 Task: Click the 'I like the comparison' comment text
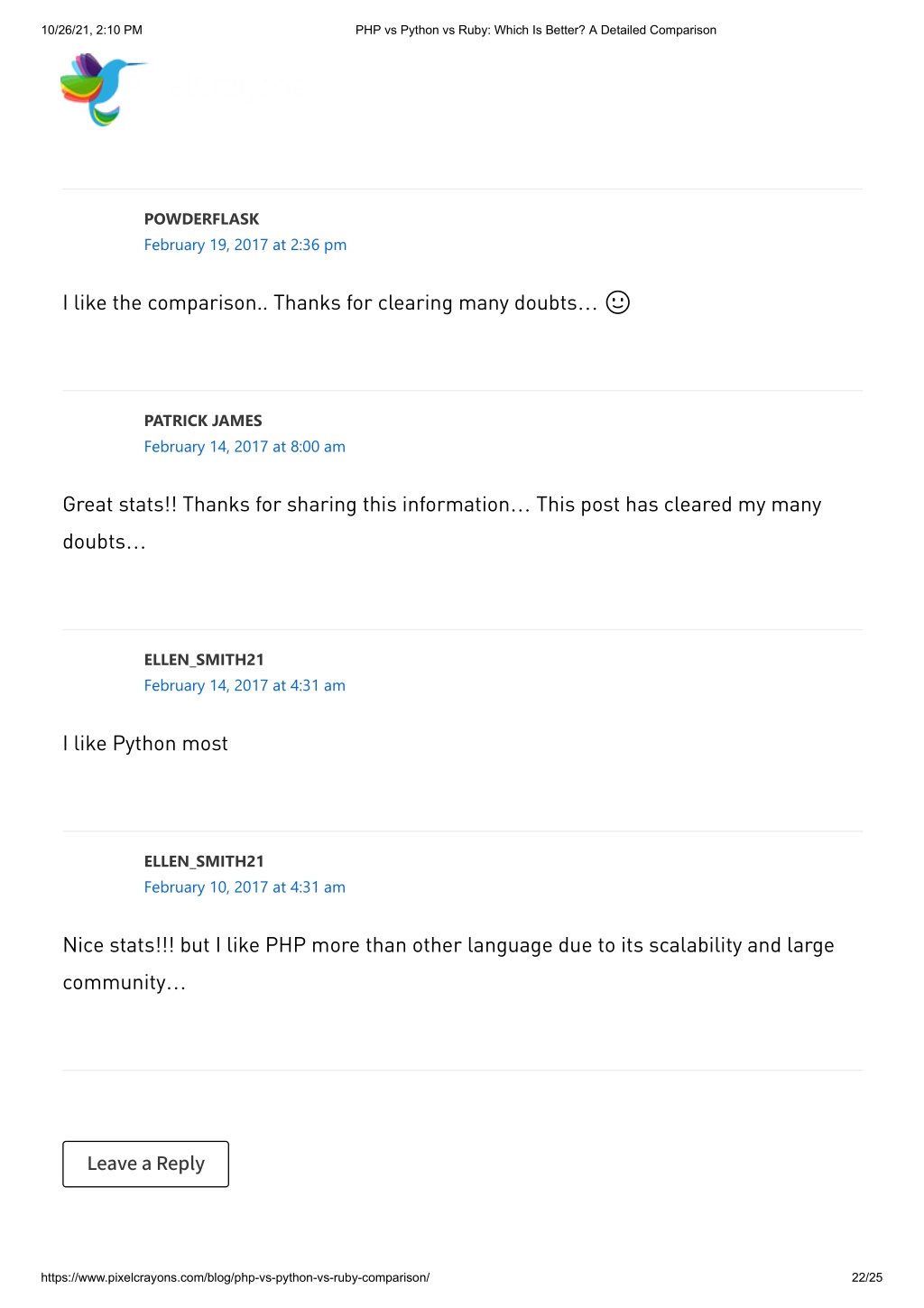(x=330, y=303)
